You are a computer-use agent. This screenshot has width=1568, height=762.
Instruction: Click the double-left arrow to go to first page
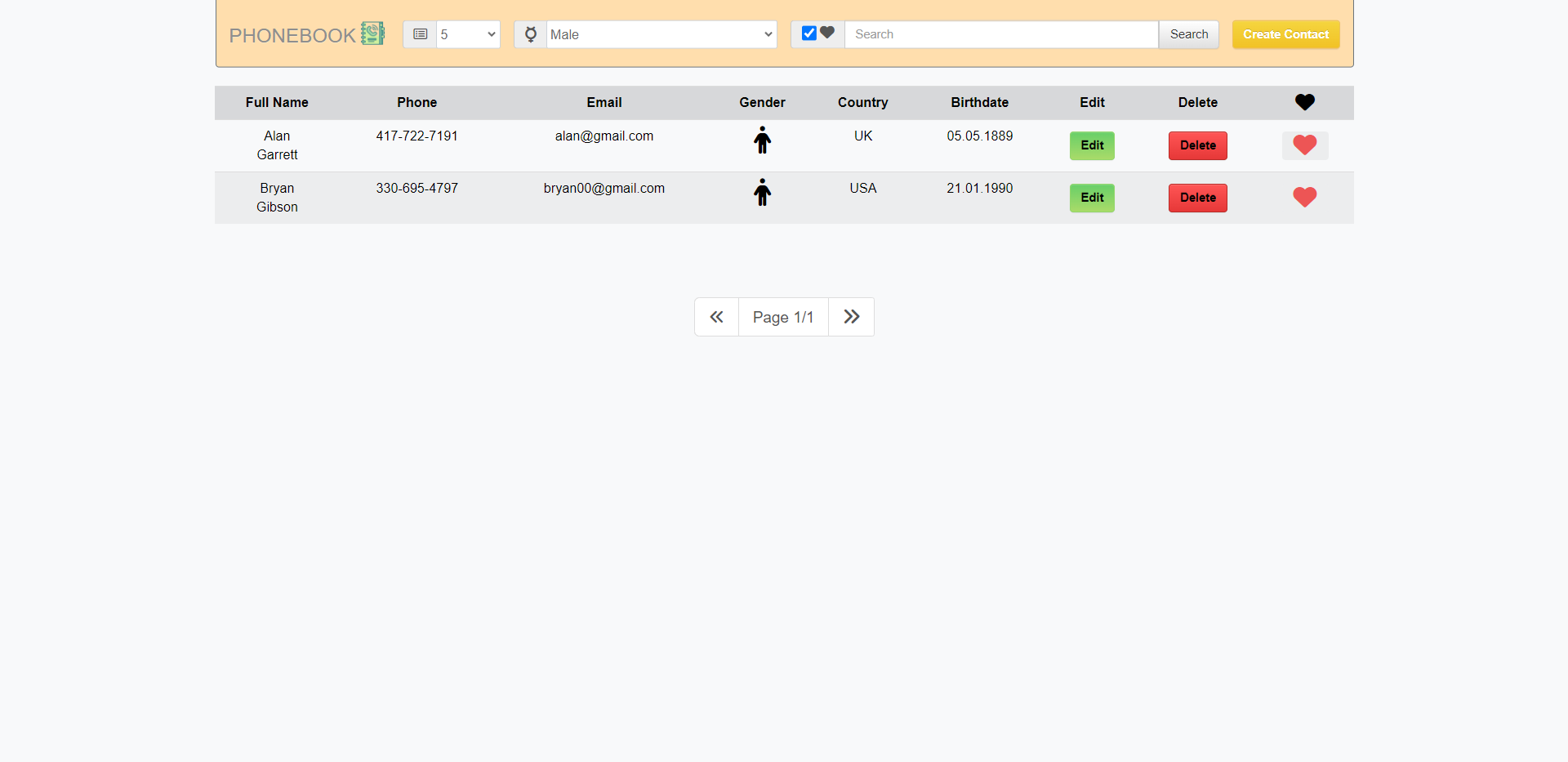716,317
